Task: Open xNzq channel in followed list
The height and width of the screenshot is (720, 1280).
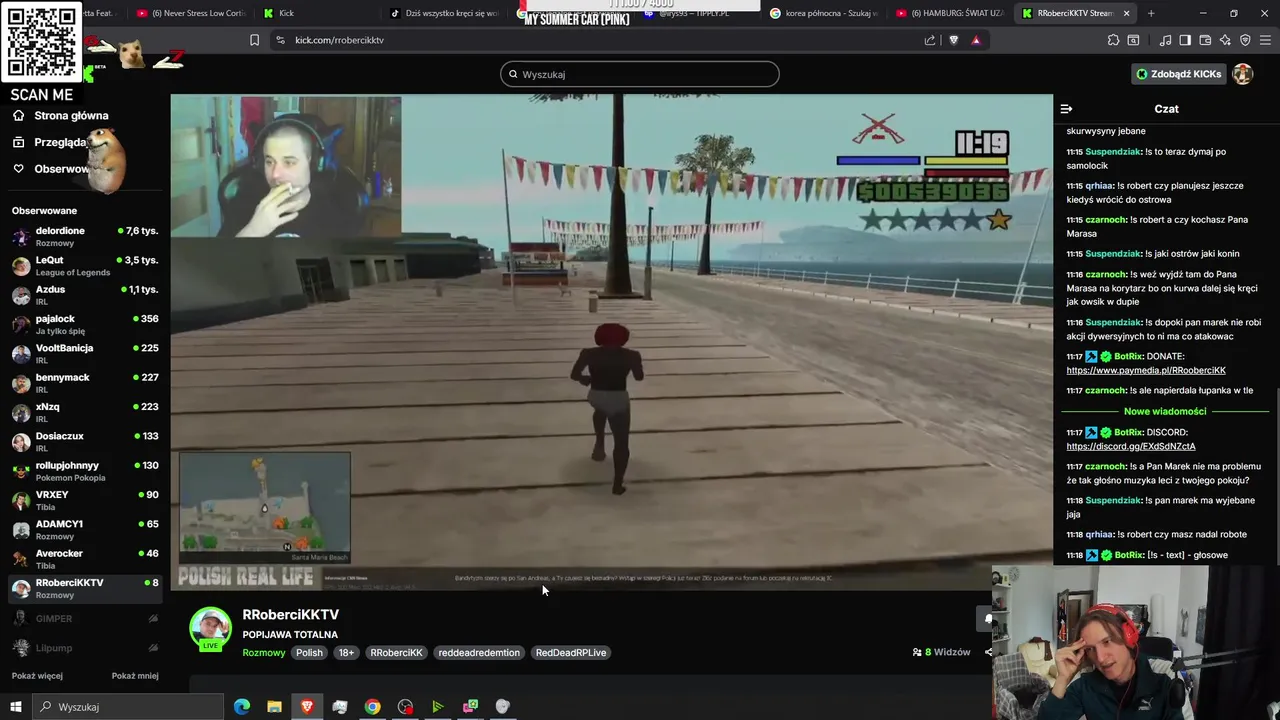Action: [85, 412]
